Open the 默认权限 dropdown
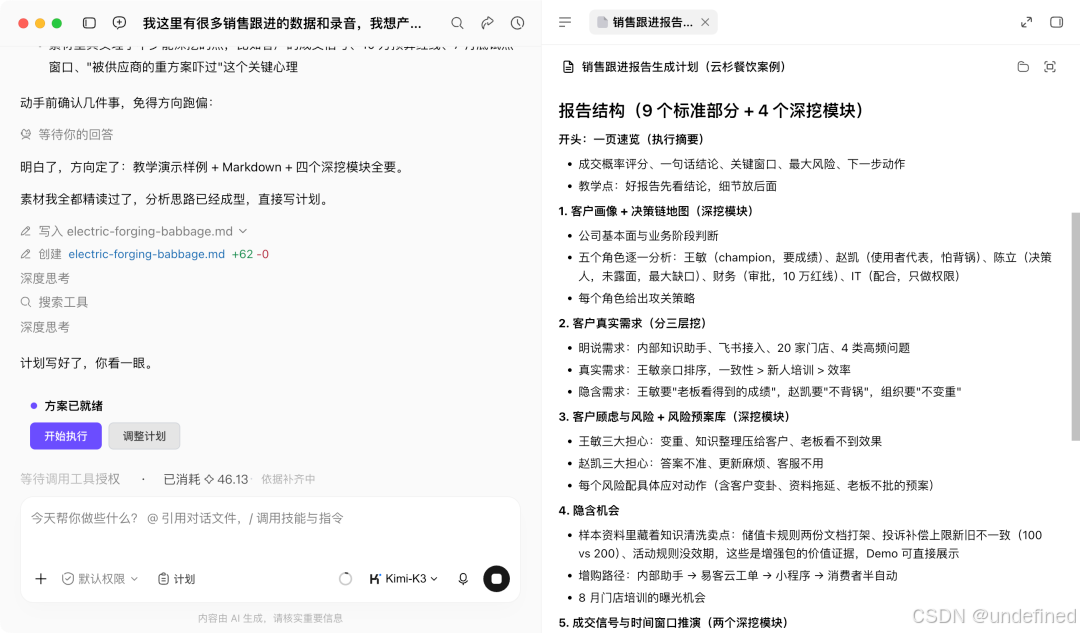Screen dimensions: 1080x633 [x=100, y=579]
